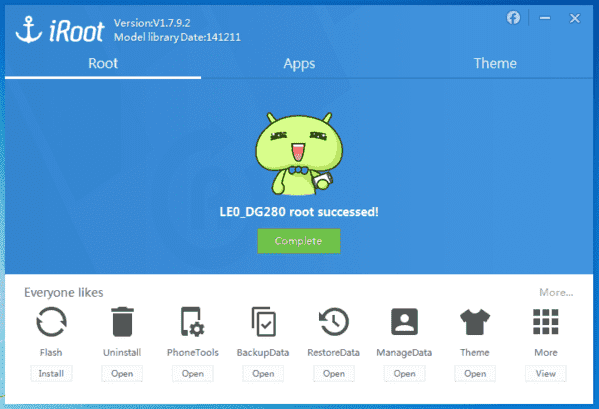Image resolution: width=599 pixels, height=409 pixels.
Task: Click the Uninstall trash can icon
Action: (x=122, y=322)
